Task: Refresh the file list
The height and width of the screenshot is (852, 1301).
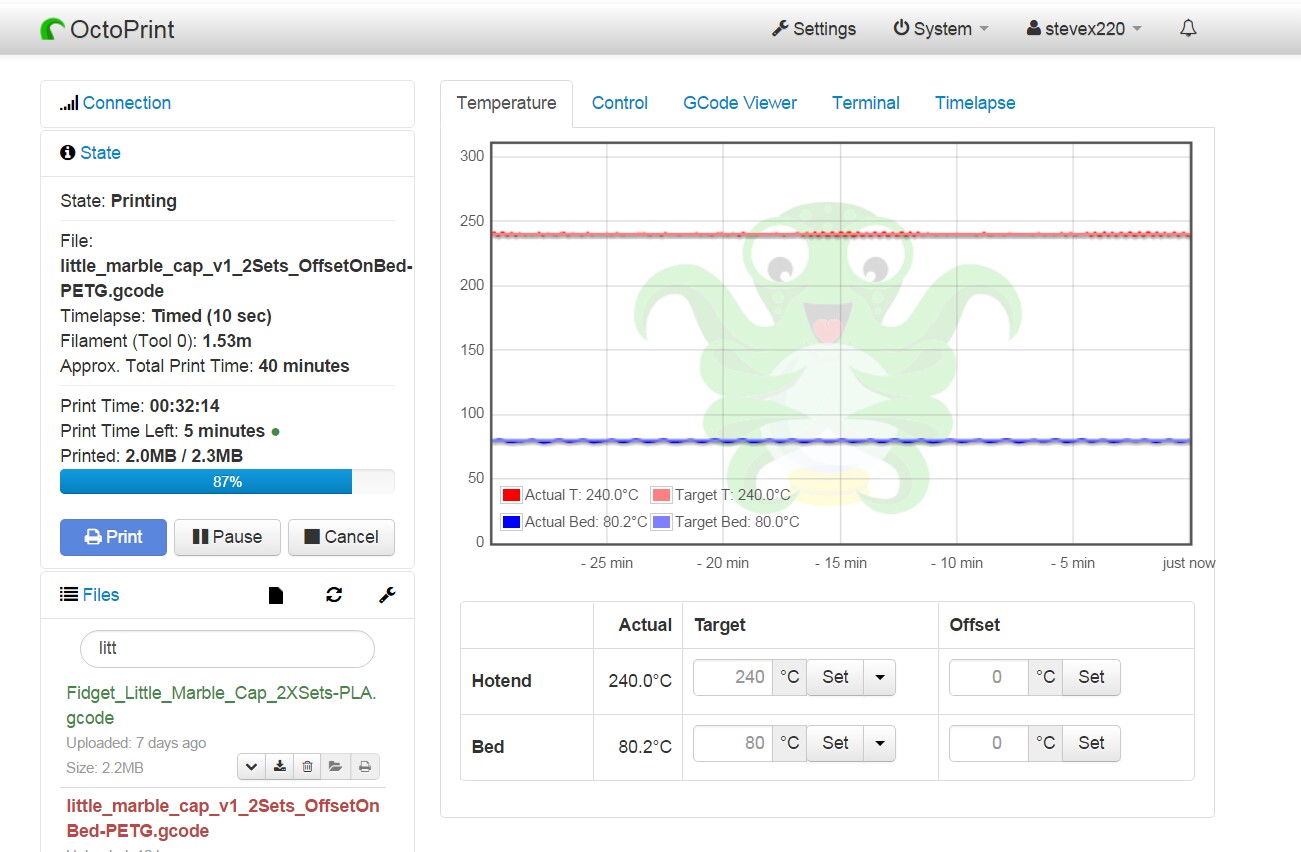Action: point(334,595)
